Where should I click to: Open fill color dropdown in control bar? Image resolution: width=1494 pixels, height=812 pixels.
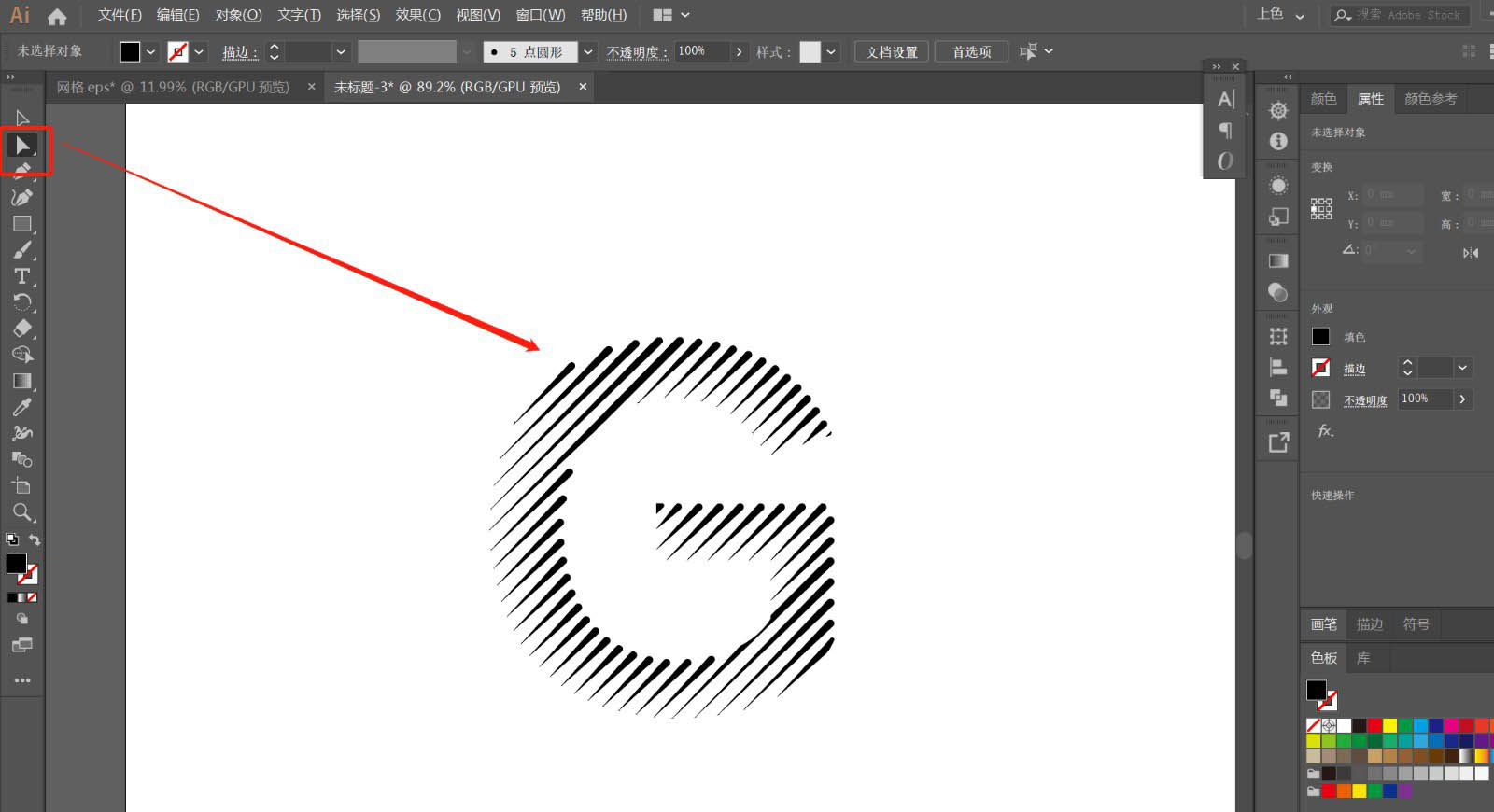[x=150, y=52]
